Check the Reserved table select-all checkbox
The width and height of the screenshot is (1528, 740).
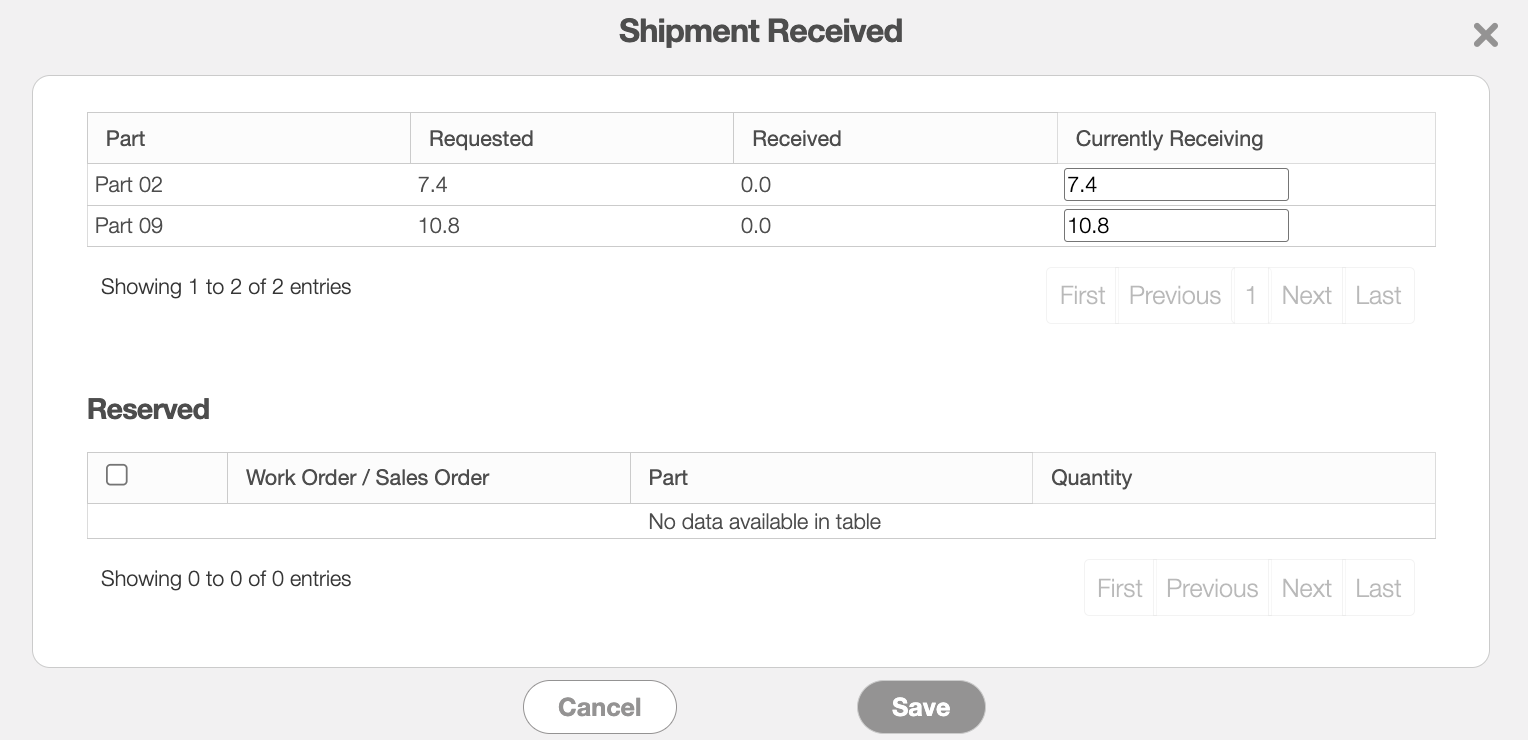(x=117, y=475)
